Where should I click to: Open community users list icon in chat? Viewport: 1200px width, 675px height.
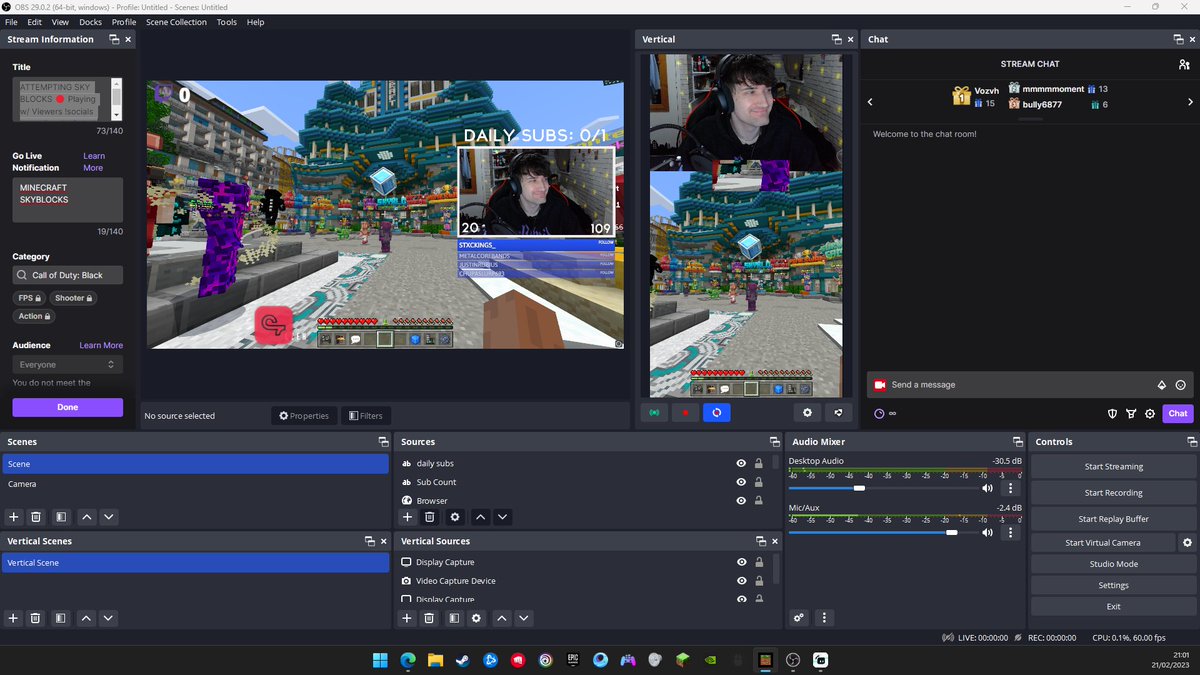tap(1184, 64)
